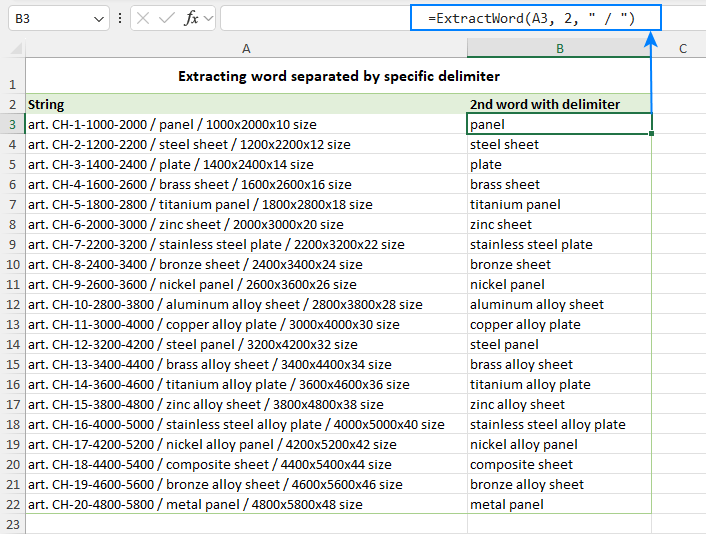Click cell A12 starting 'art. CH-10-2800-3800'
Viewport: 706px width, 534px height.
(246, 304)
